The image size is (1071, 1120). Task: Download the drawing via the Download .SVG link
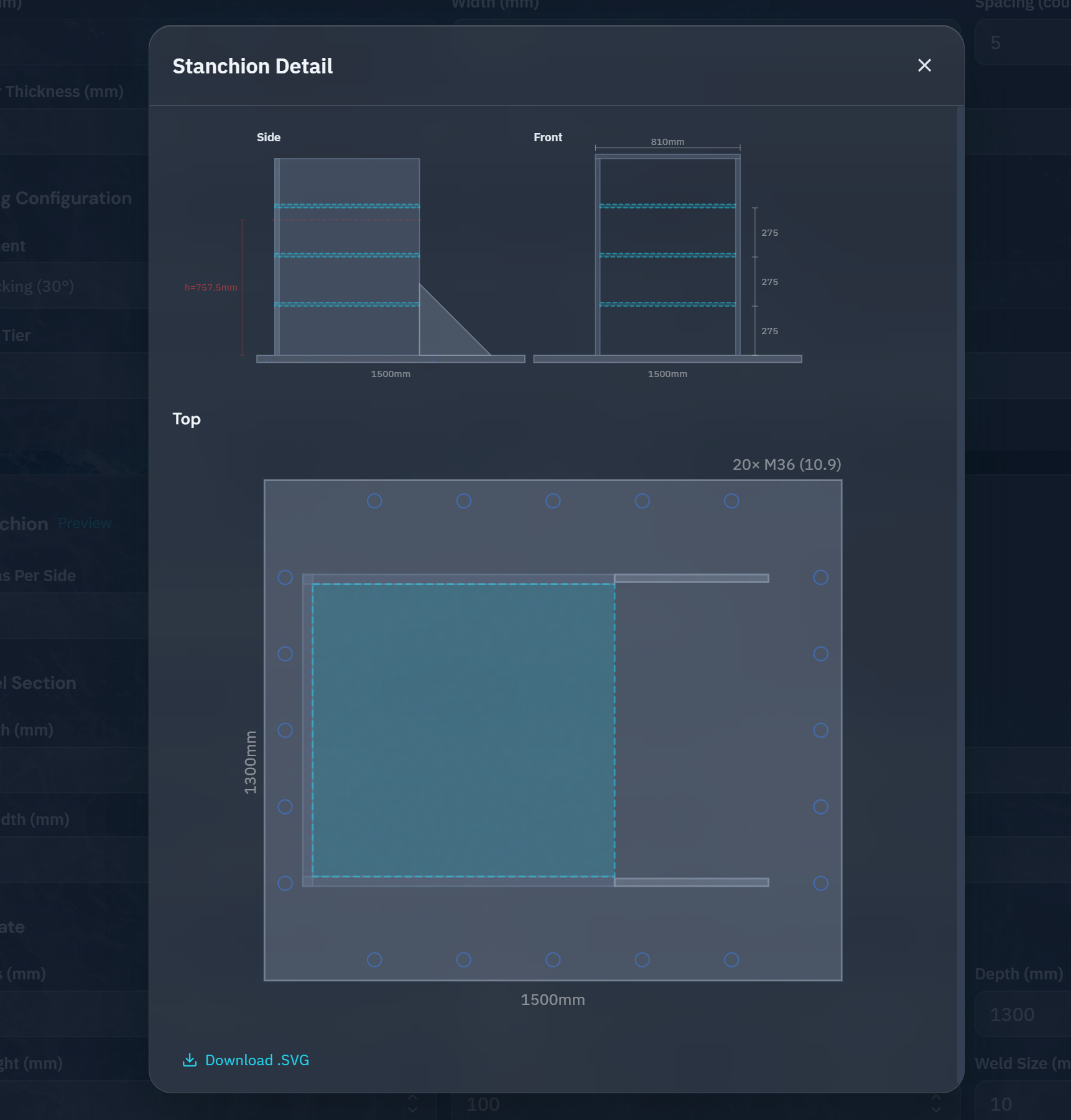(x=246, y=1060)
